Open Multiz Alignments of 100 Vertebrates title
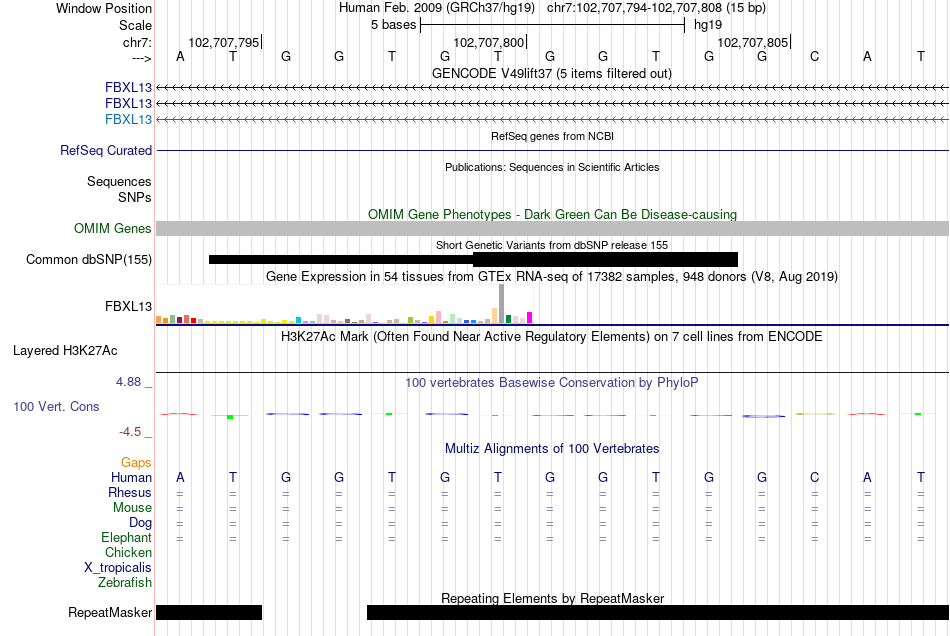950x636 pixels. coord(552,449)
